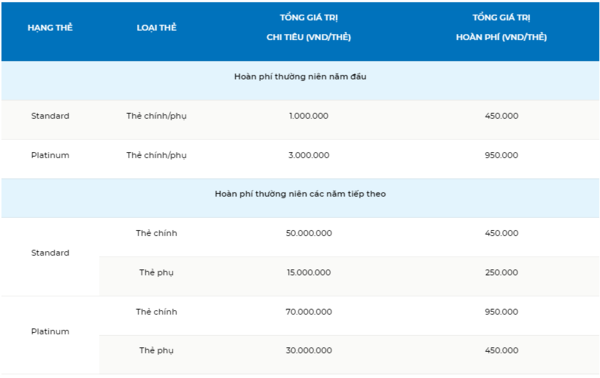Click the 950.000 refund for Platinum Thẻ chính
The image size is (600, 378).
click(501, 312)
